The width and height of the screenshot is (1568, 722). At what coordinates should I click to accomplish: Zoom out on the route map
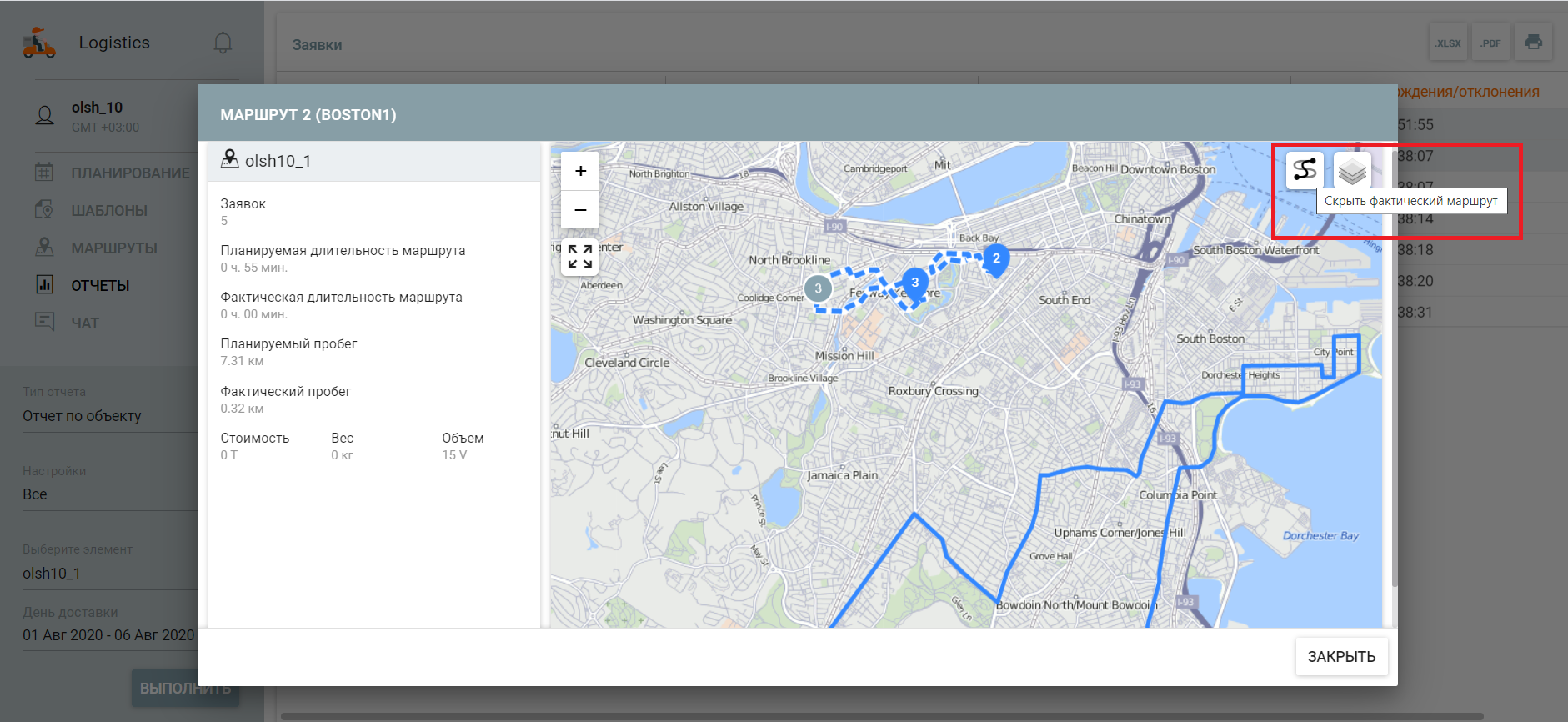[580, 210]
